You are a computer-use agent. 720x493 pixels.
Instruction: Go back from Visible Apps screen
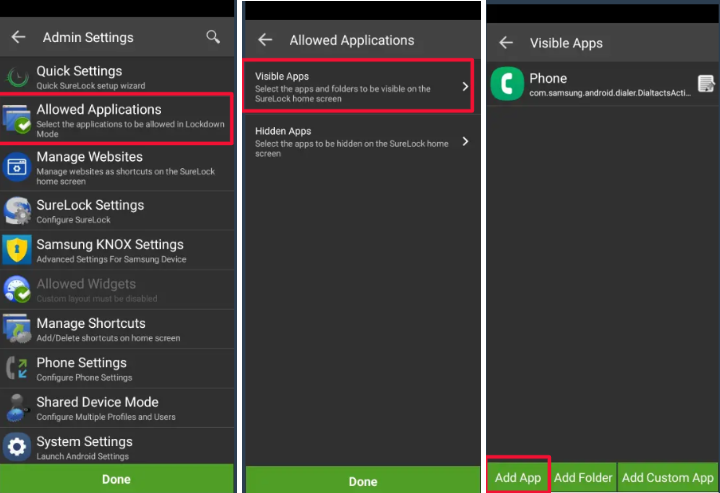click(x=506, y=43)
